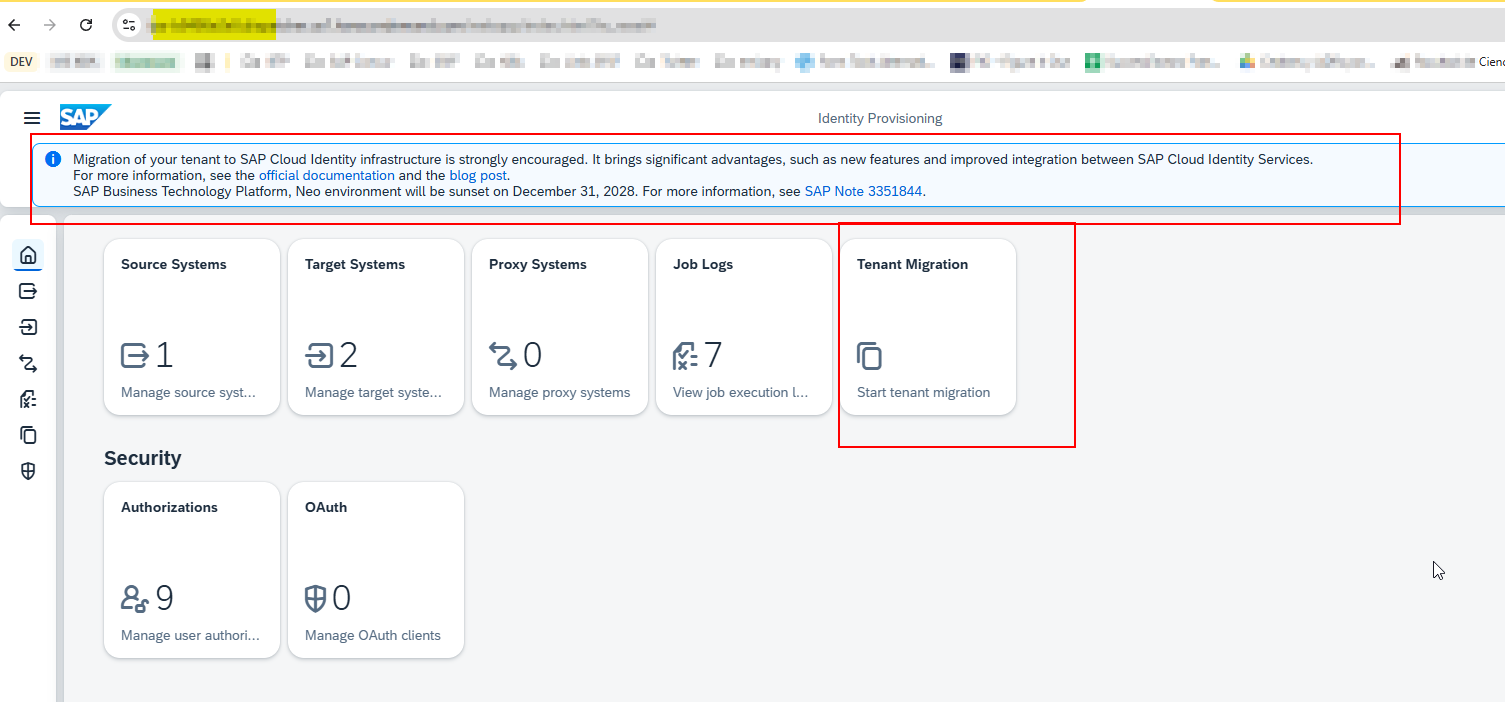Open the Tenant Migration tile
Viewport: 1505px width, 702px height.
pos(928,327)
